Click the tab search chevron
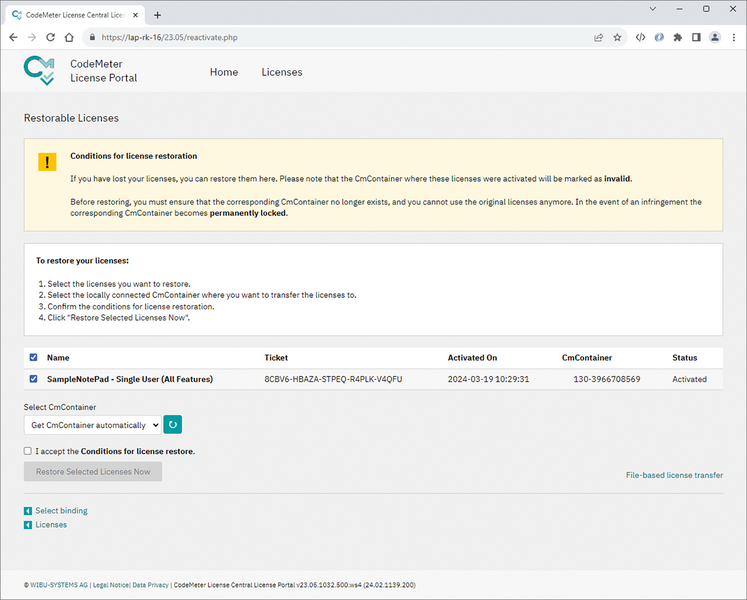This screenshot has height=600, width=747. point(653,9)
